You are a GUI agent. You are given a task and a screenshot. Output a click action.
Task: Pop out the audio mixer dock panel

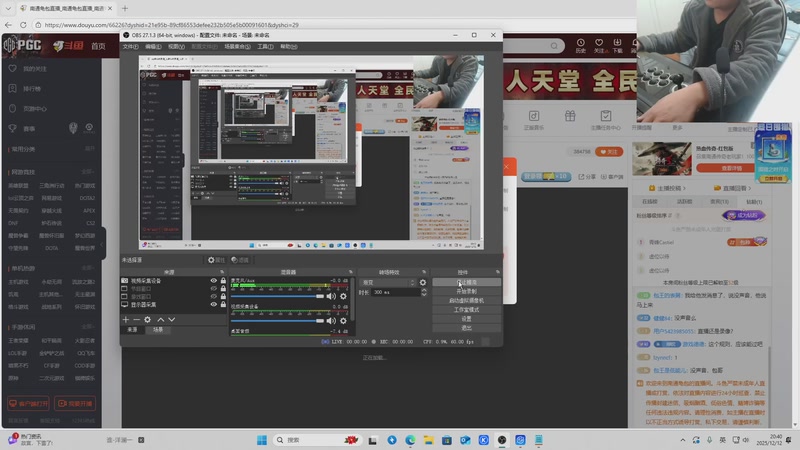coord(351,272)
